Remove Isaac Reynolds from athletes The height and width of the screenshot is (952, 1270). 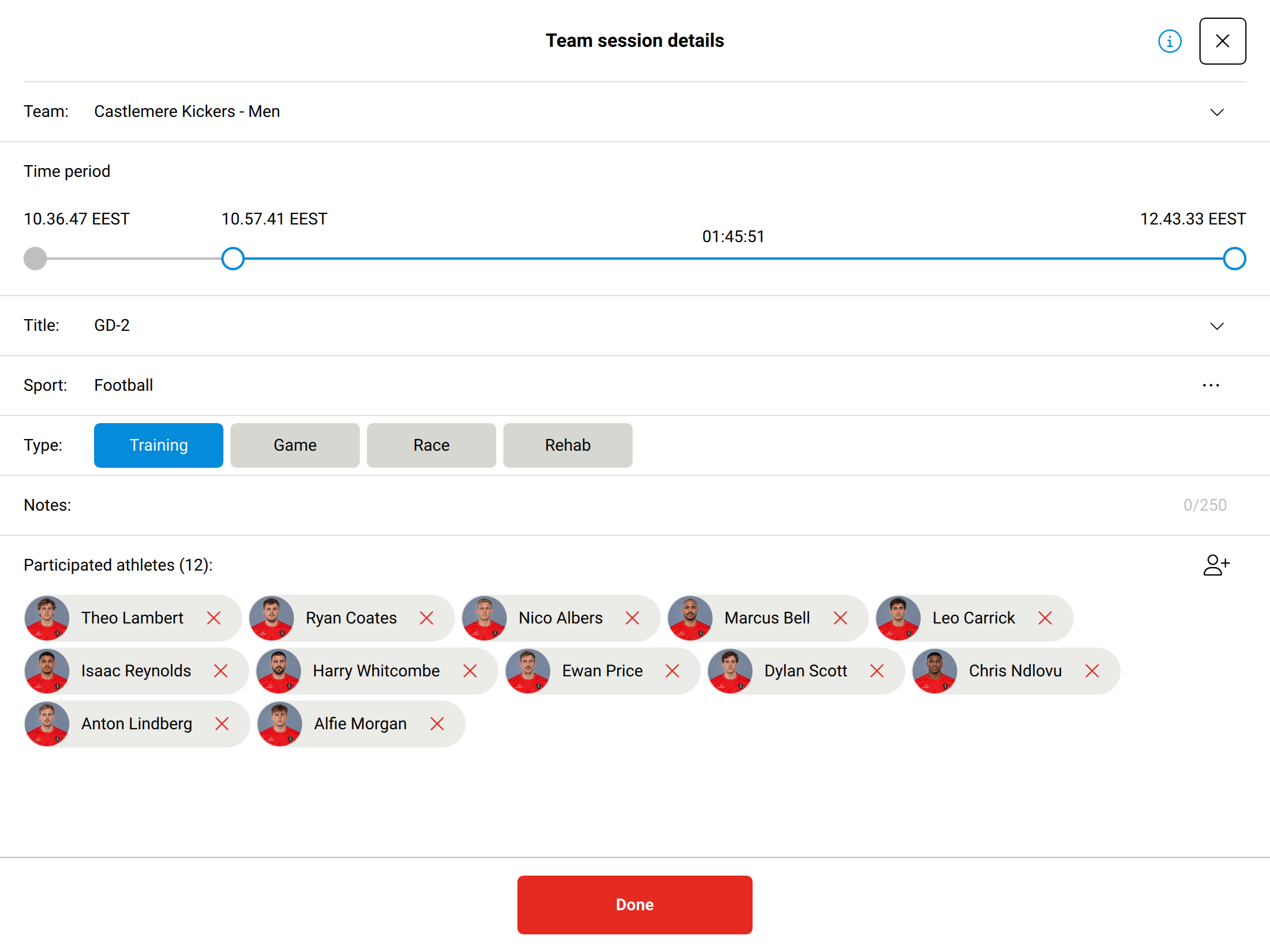click(221, 671)
